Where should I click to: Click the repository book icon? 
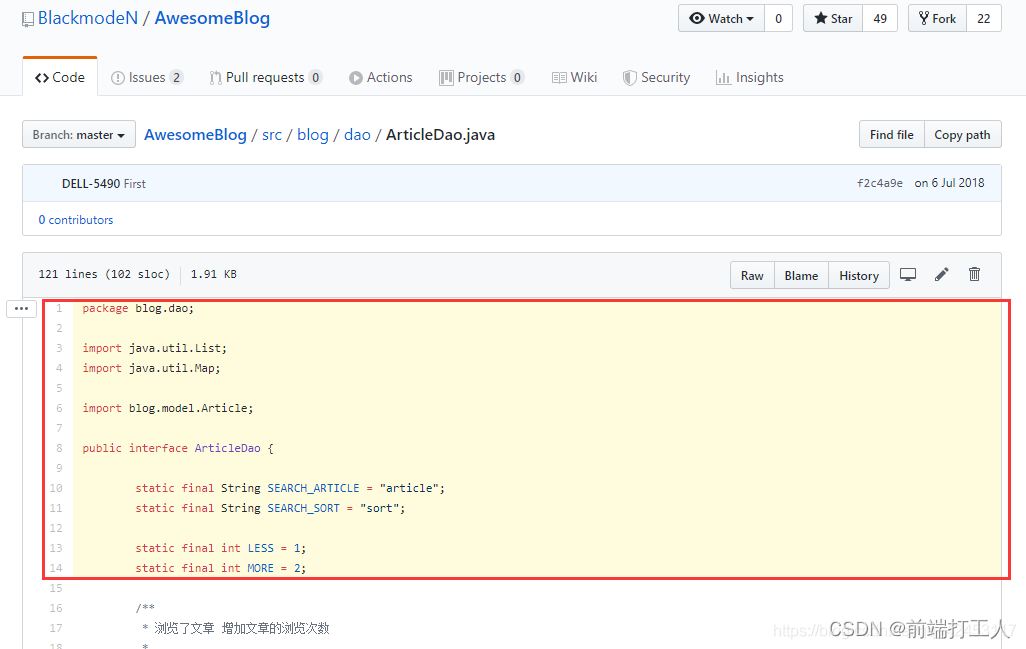[27, 20]
